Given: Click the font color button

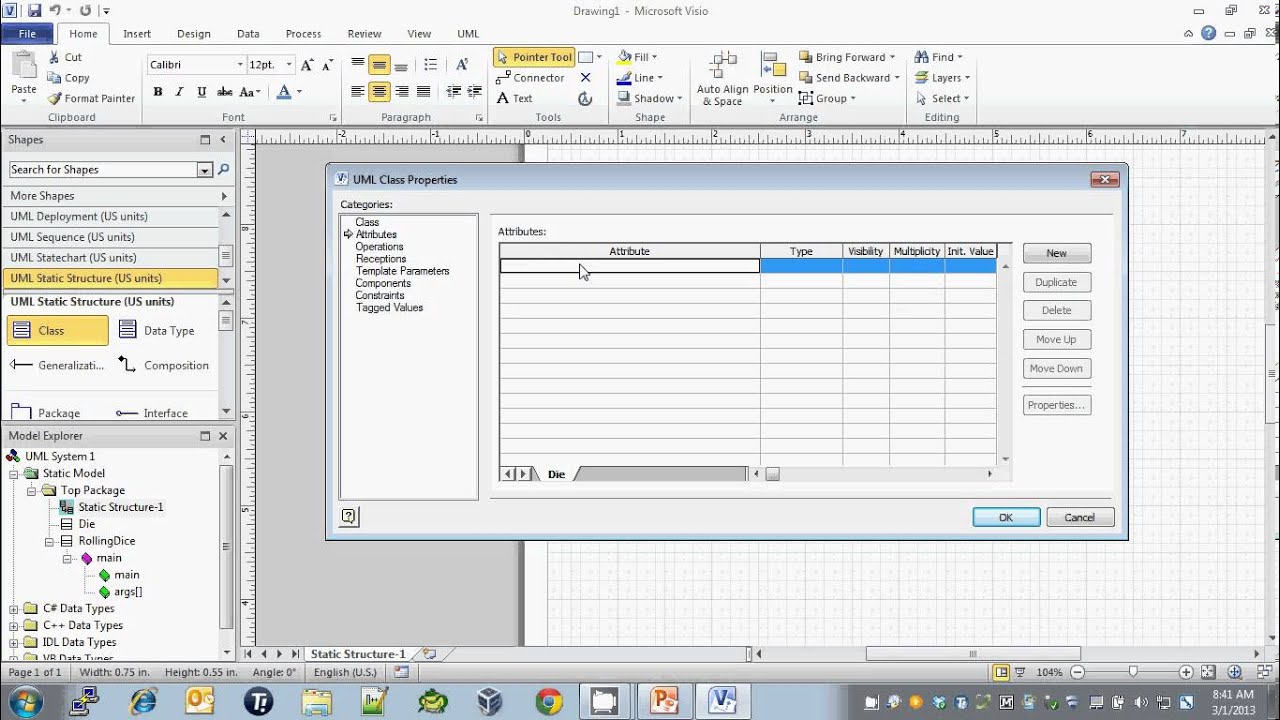Looking at the screenshot, I should [284, 92].
